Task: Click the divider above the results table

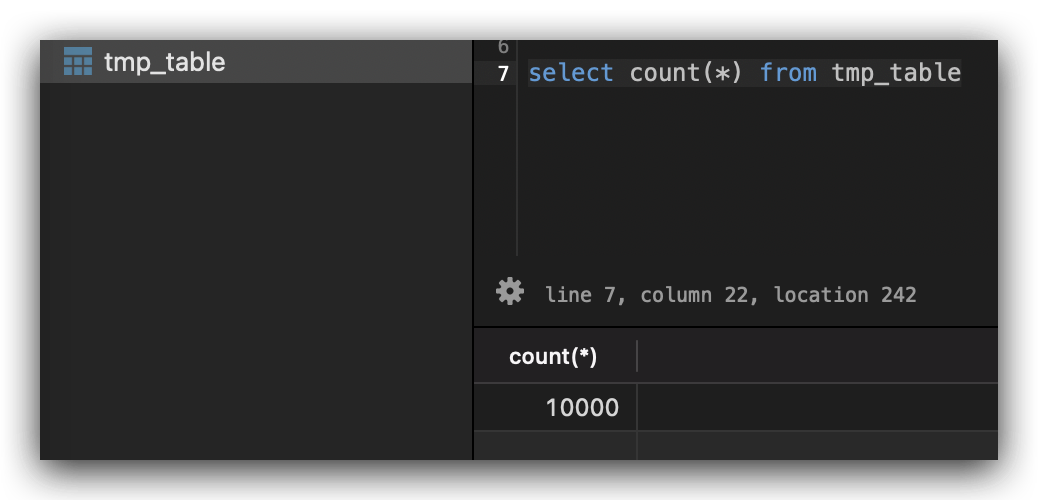Action: coord(736,327)
